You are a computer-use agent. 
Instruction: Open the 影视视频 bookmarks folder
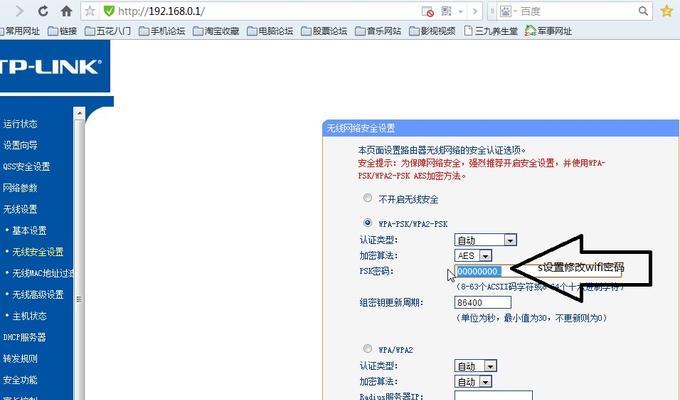(x=432, y=31)
